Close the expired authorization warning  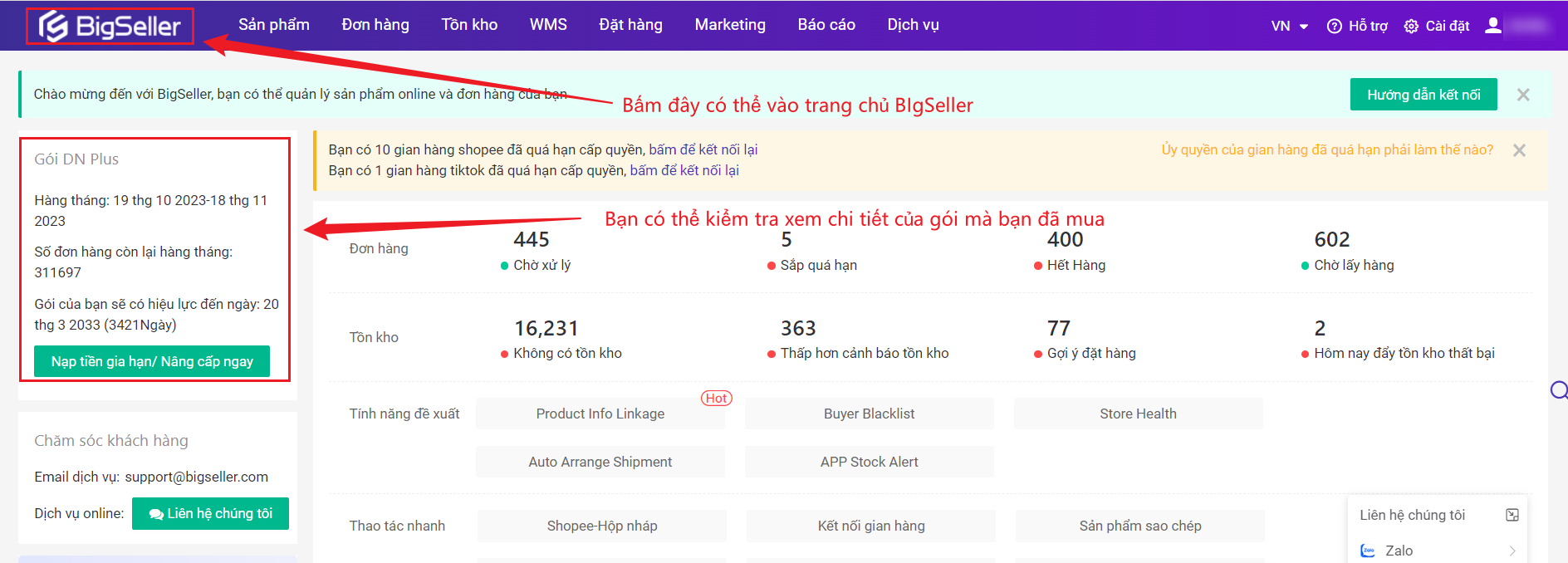pyautogui.click(x=1519, y=150)
